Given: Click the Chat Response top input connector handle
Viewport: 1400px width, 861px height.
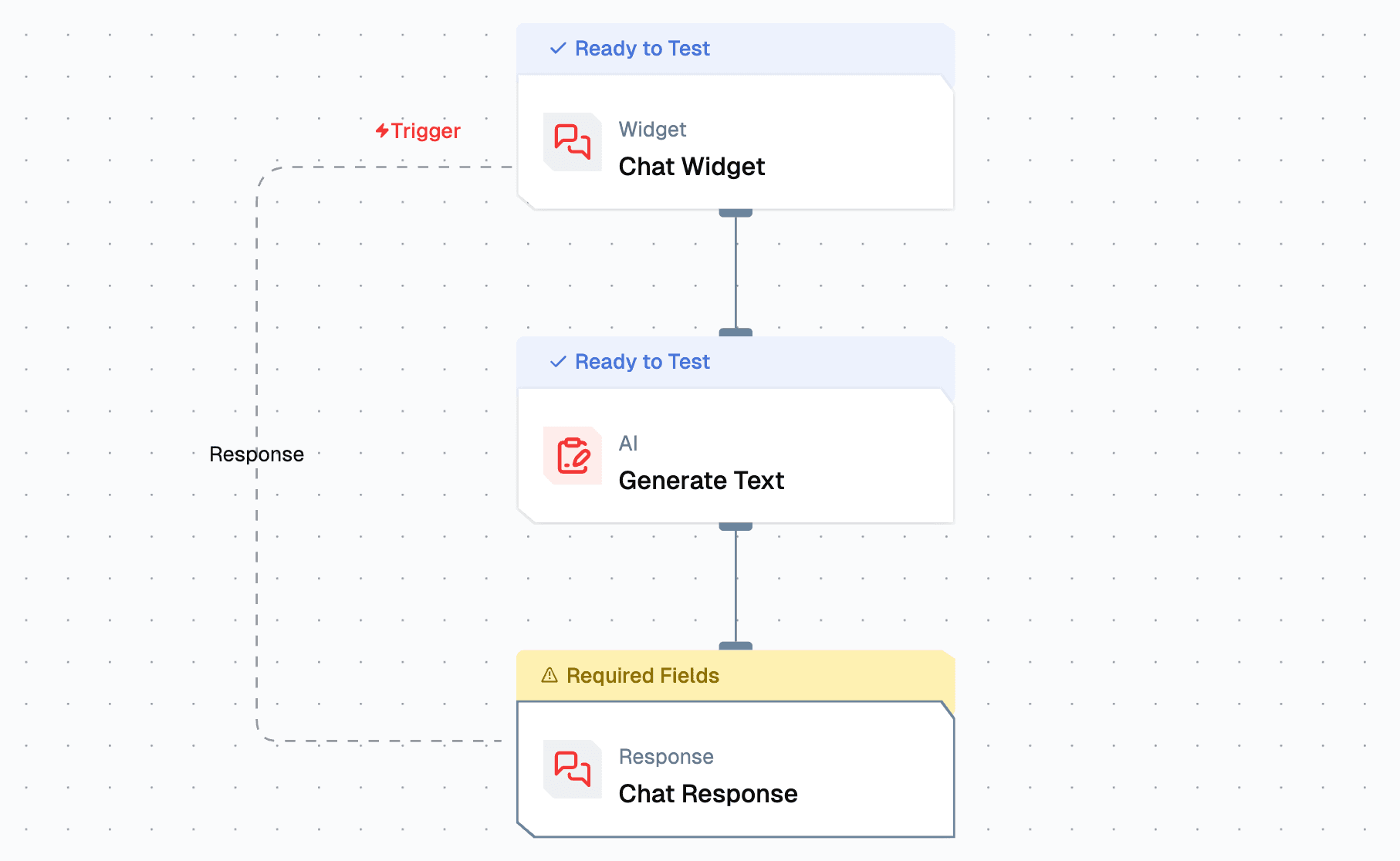Looking at the screenshot, I should (736, 646).
